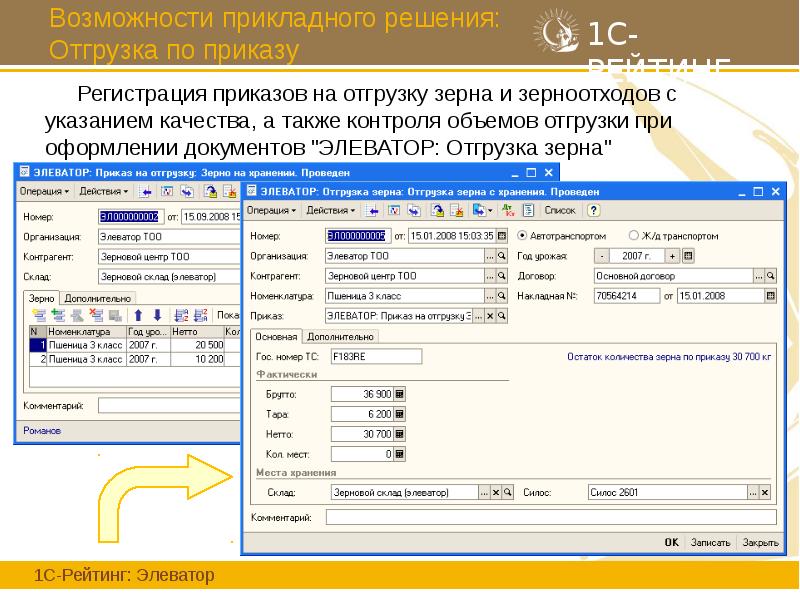800x600 pixels.
Task: Add new row in the Зерно table
Action: (x=58, y=316)
